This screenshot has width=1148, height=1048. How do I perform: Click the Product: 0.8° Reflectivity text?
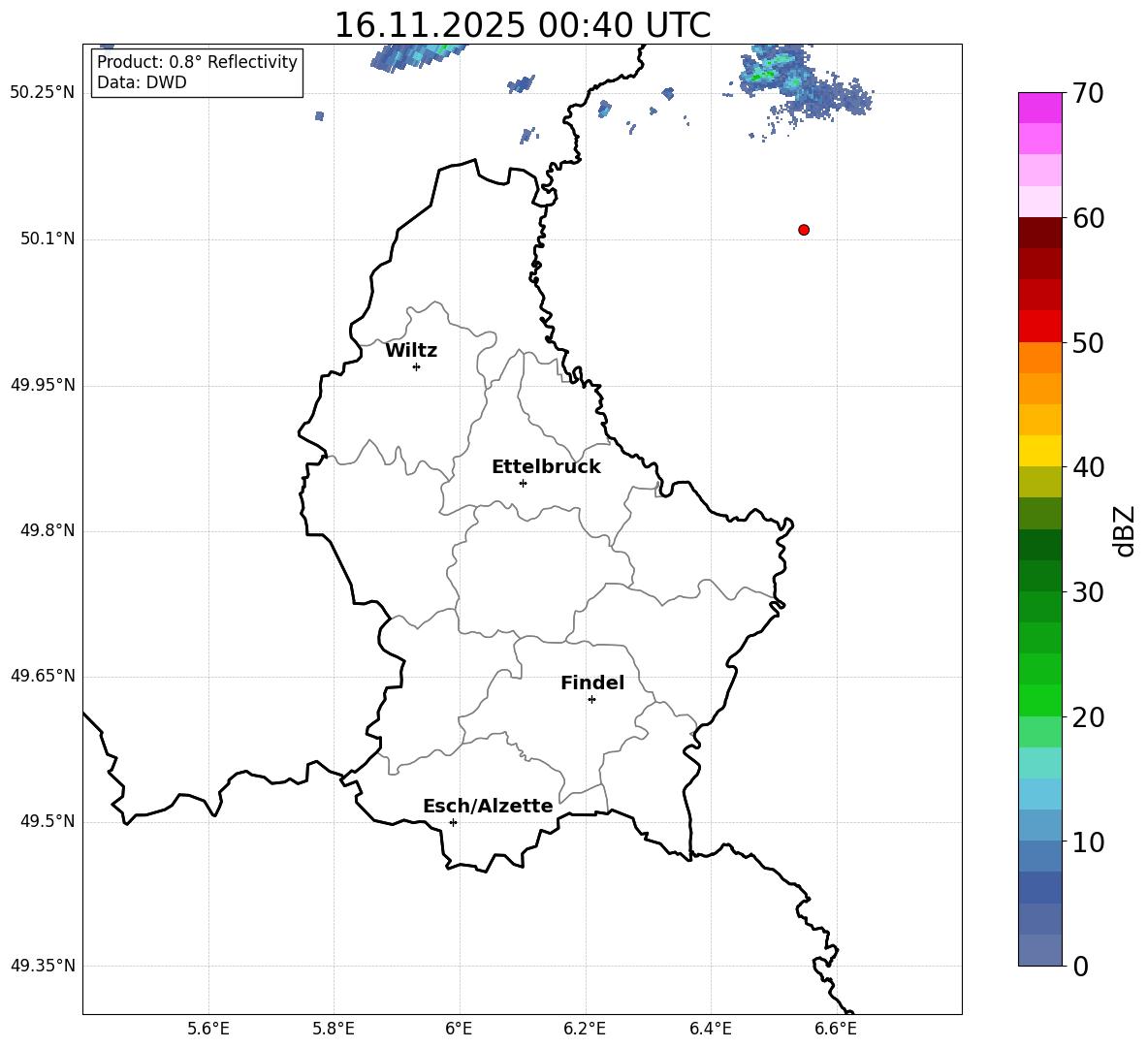click(197, 62)
